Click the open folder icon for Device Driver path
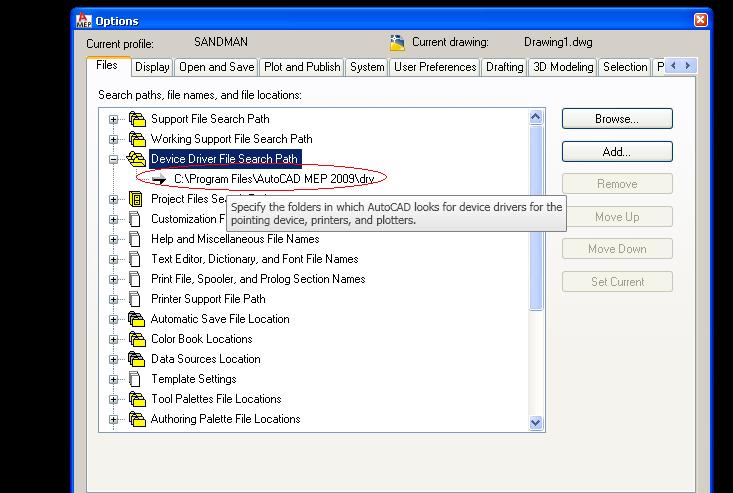 click(x=137, y=159)
